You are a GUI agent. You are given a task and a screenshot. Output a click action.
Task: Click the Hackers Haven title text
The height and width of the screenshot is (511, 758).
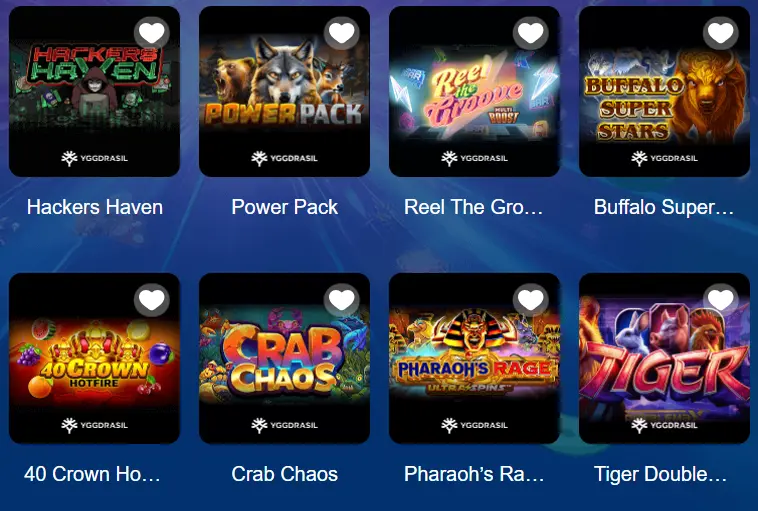(x=95, y=207)
